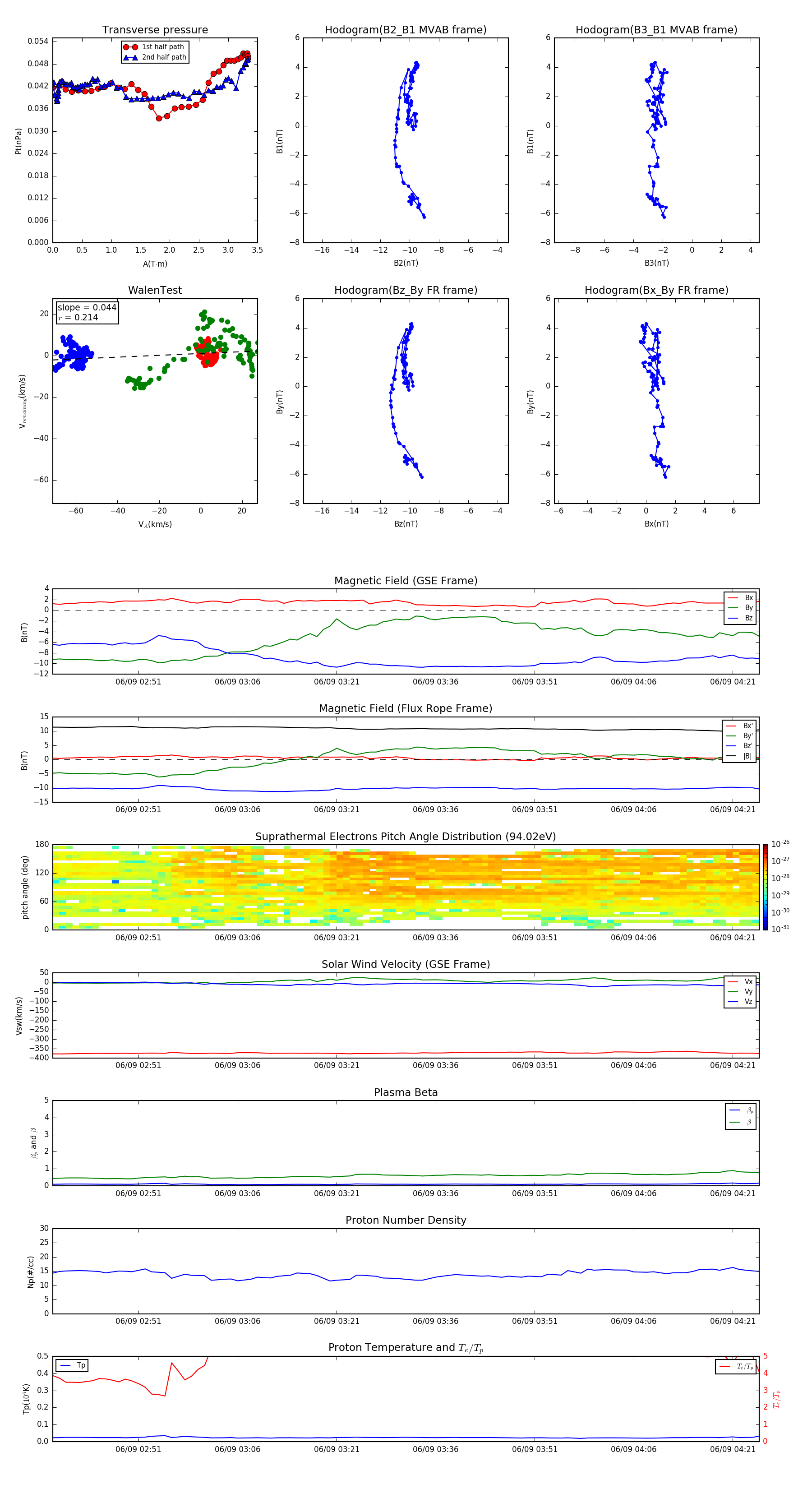The width and height of the screenshot is (812, 1489).
Task: Click the pitch angle color bar
Action: point(765,887)
